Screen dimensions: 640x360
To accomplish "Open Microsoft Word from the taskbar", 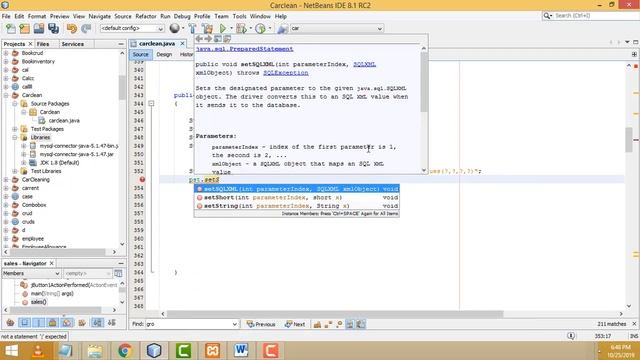I will (x=241, y=350).
